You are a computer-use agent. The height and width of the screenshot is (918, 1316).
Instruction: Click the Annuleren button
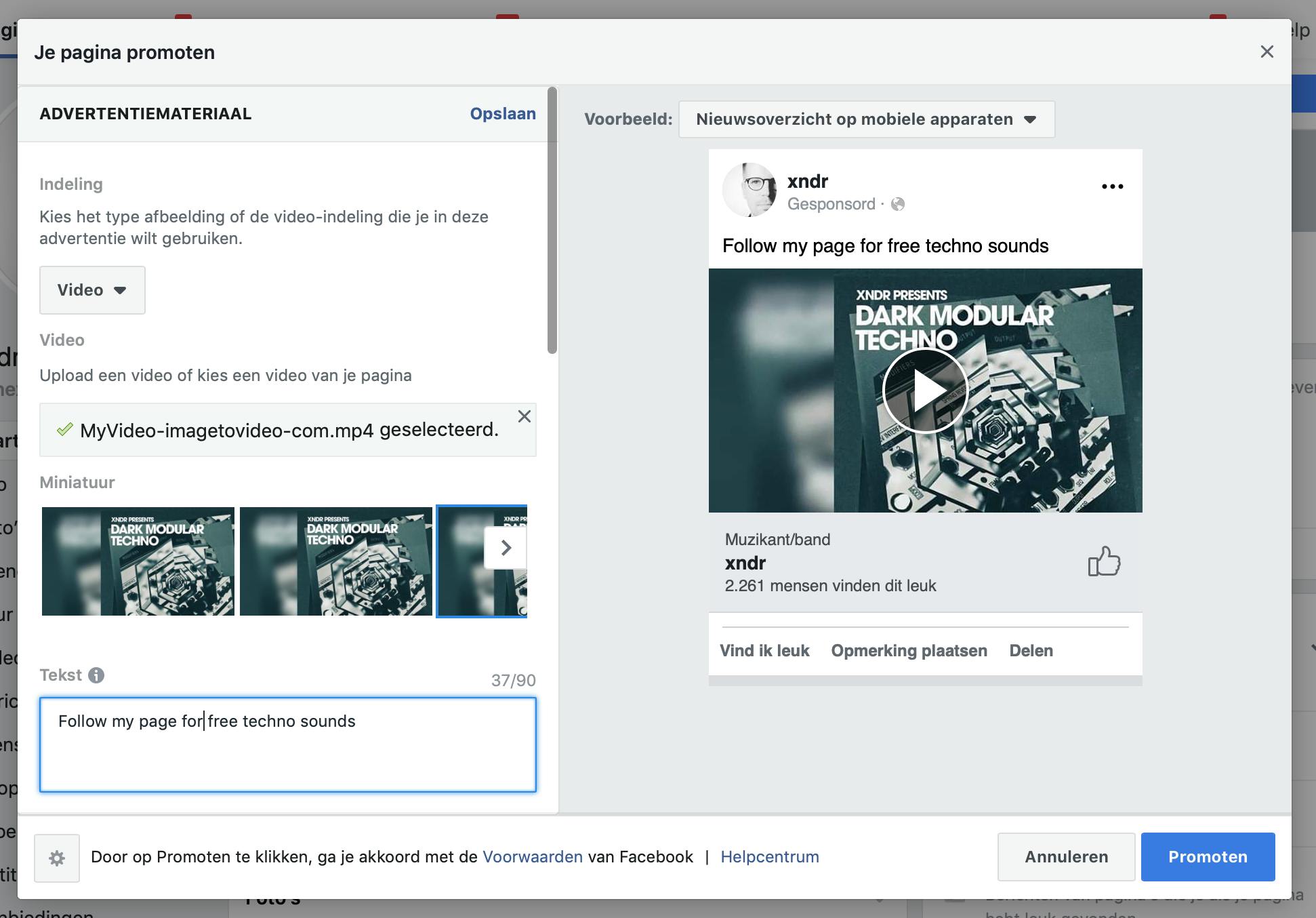[1066, 857]
